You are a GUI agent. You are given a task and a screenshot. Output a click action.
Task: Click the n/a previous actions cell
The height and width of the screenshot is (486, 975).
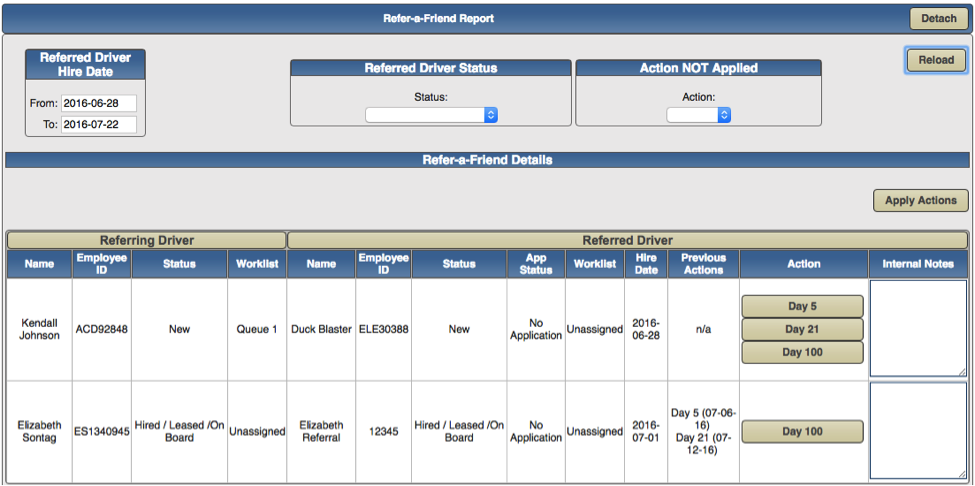pos(703,329)
